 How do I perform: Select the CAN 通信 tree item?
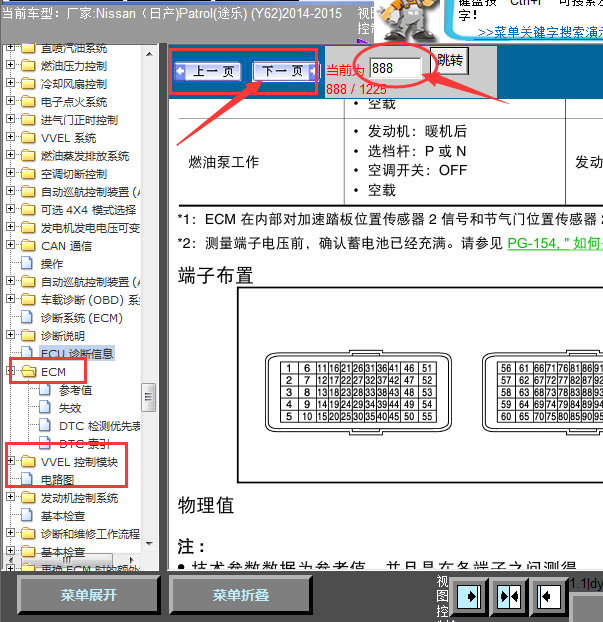(66, 246)
